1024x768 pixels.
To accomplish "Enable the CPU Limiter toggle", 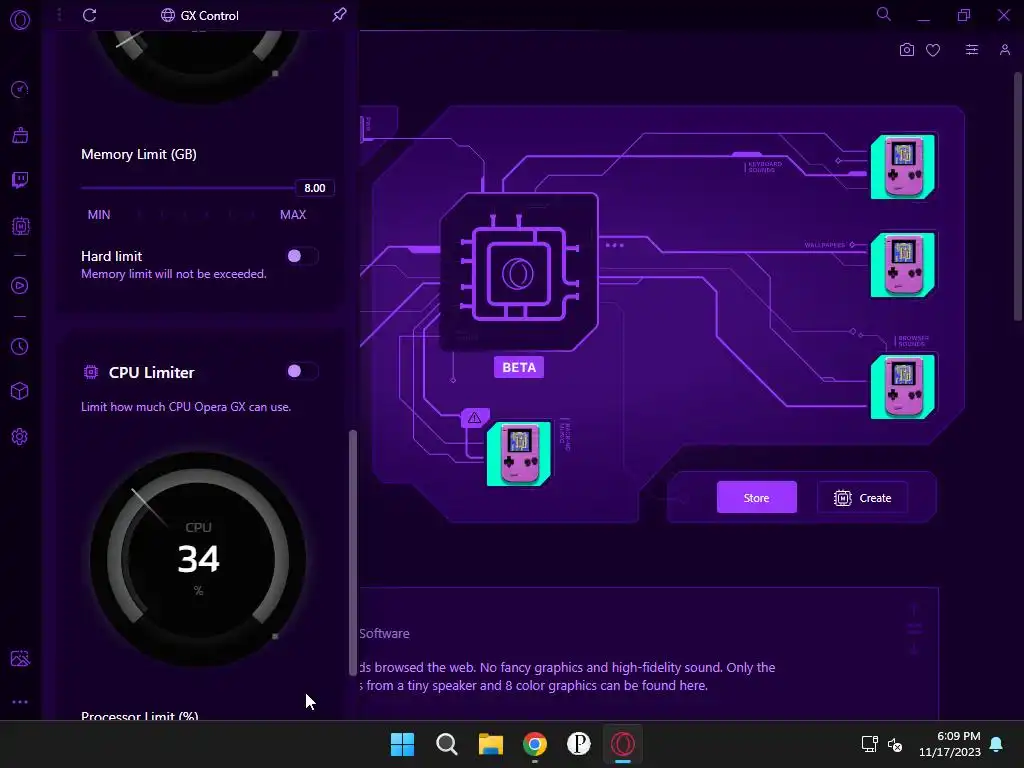I will pyautogui.click(x=302, y=371).
